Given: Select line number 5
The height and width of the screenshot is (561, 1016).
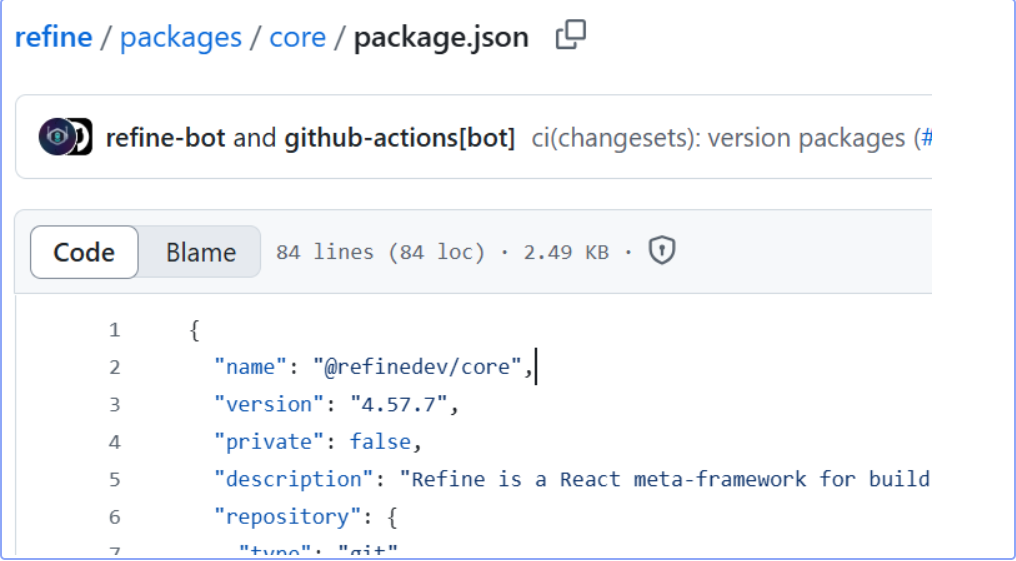Looking at the screenshot, I should 115,479.
